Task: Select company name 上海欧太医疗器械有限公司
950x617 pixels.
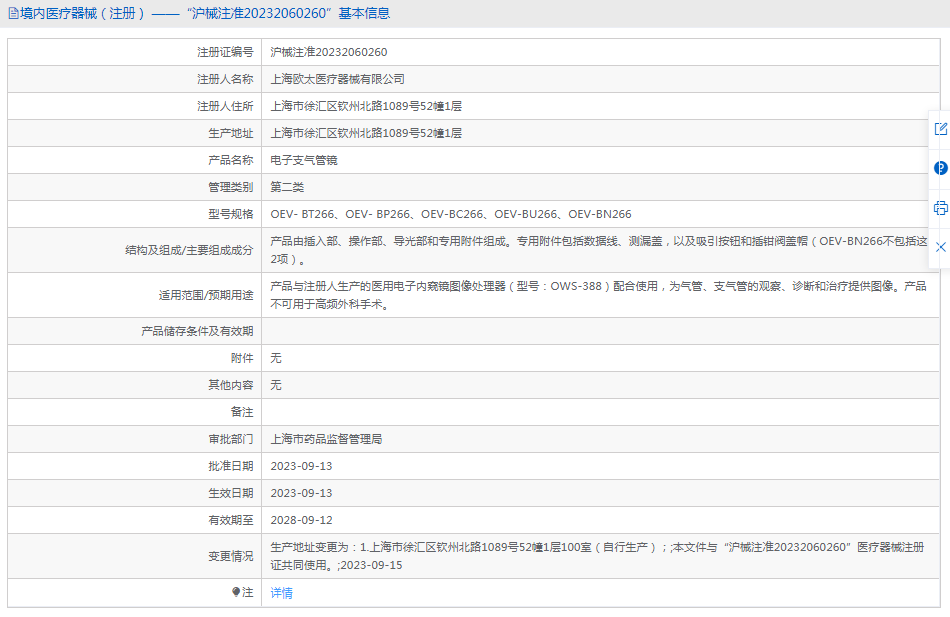Action: tap(337, 79)
